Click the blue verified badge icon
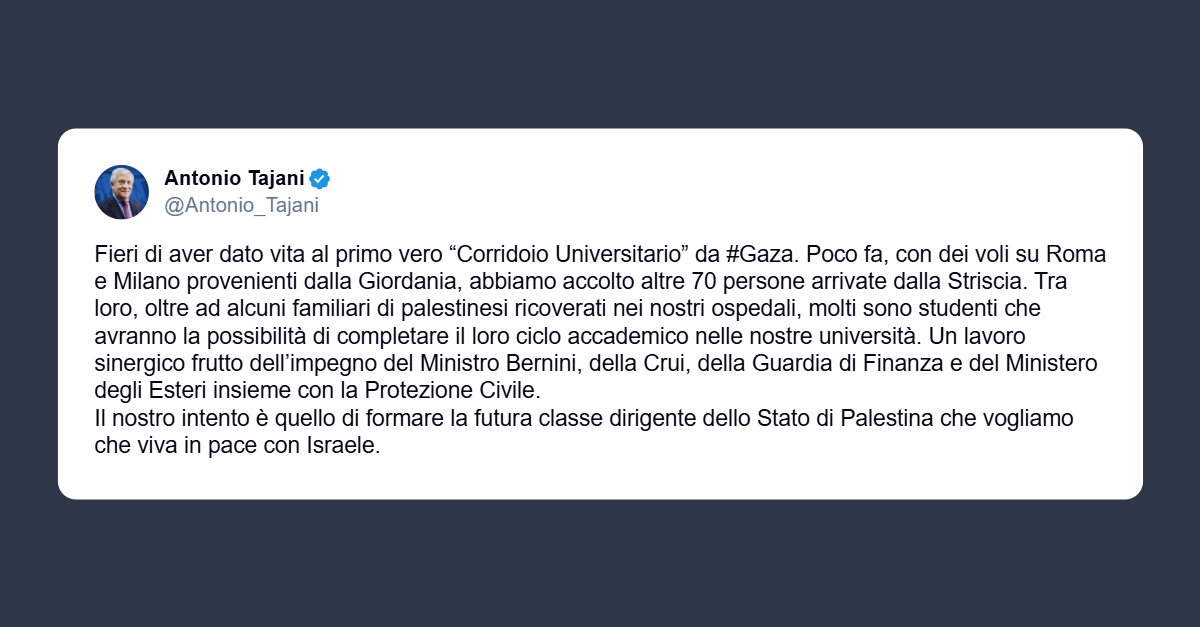This screenshot has width=1200, height=627. pos(319,180)
